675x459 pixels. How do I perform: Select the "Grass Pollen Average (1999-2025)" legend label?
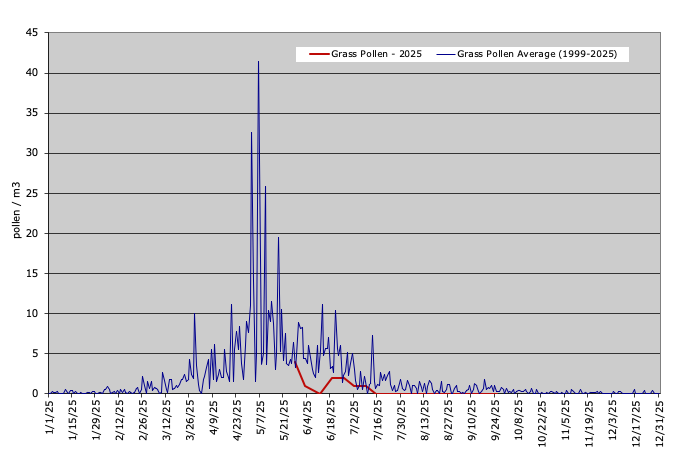(x=537, y=54)
